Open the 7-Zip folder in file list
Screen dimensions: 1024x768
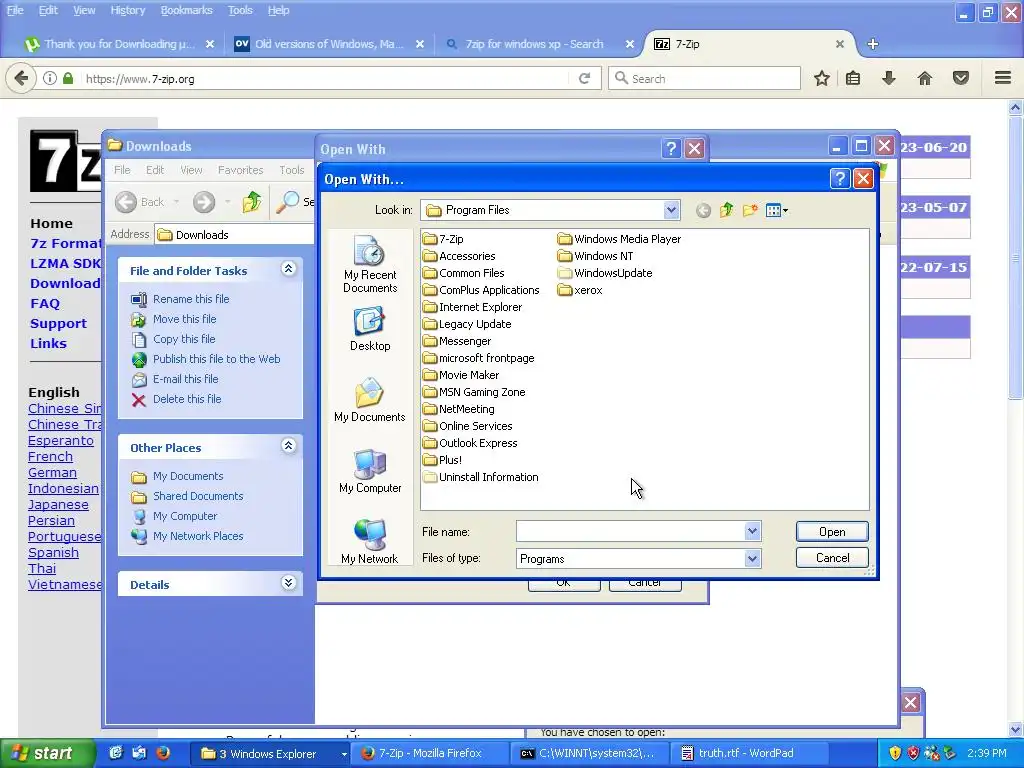443,239
